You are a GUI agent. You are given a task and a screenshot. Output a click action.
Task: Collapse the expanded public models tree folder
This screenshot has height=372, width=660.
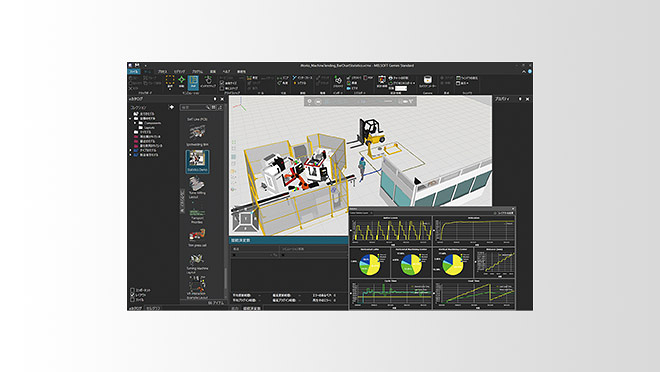click(x=130, y=119)
